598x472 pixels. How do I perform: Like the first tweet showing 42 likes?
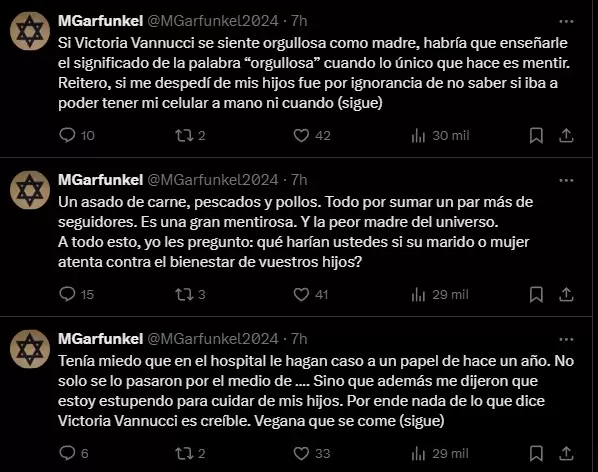(x=312, y=135)
